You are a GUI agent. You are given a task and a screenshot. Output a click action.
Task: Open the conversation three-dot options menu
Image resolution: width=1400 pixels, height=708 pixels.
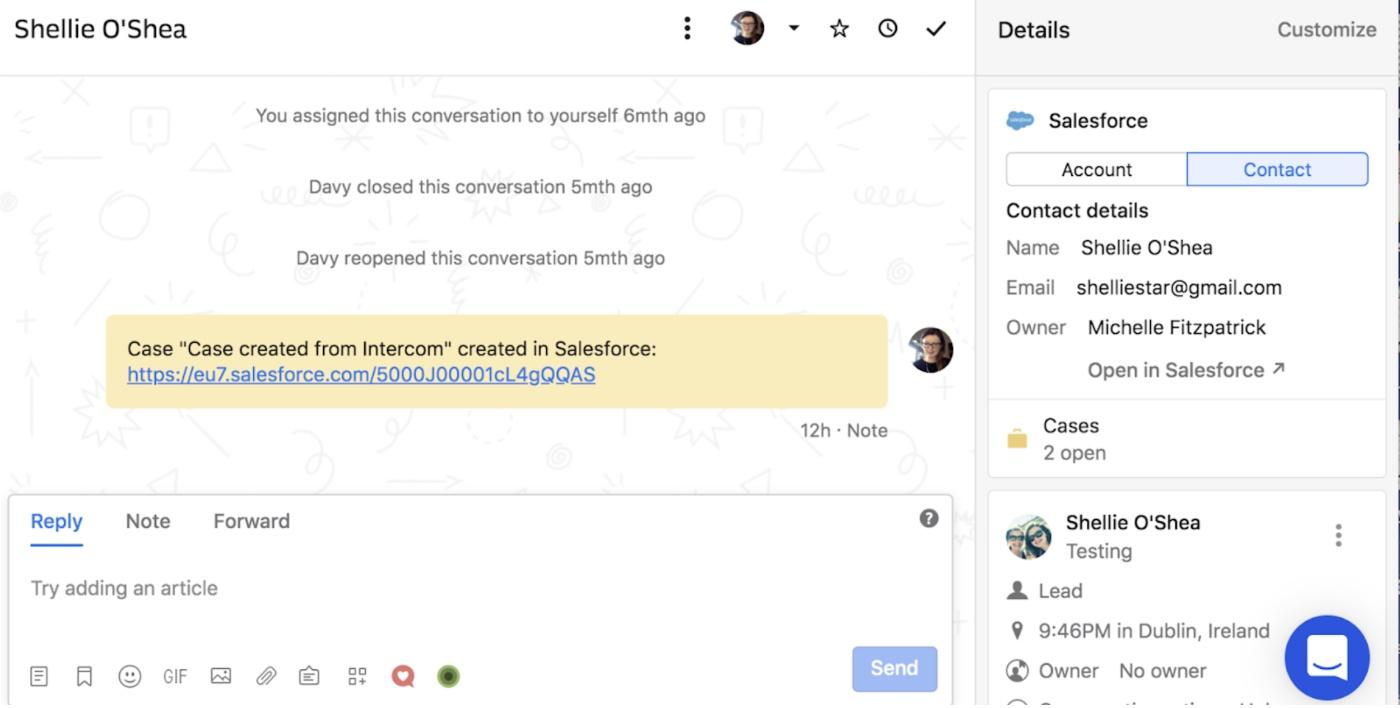pos(687,28)
